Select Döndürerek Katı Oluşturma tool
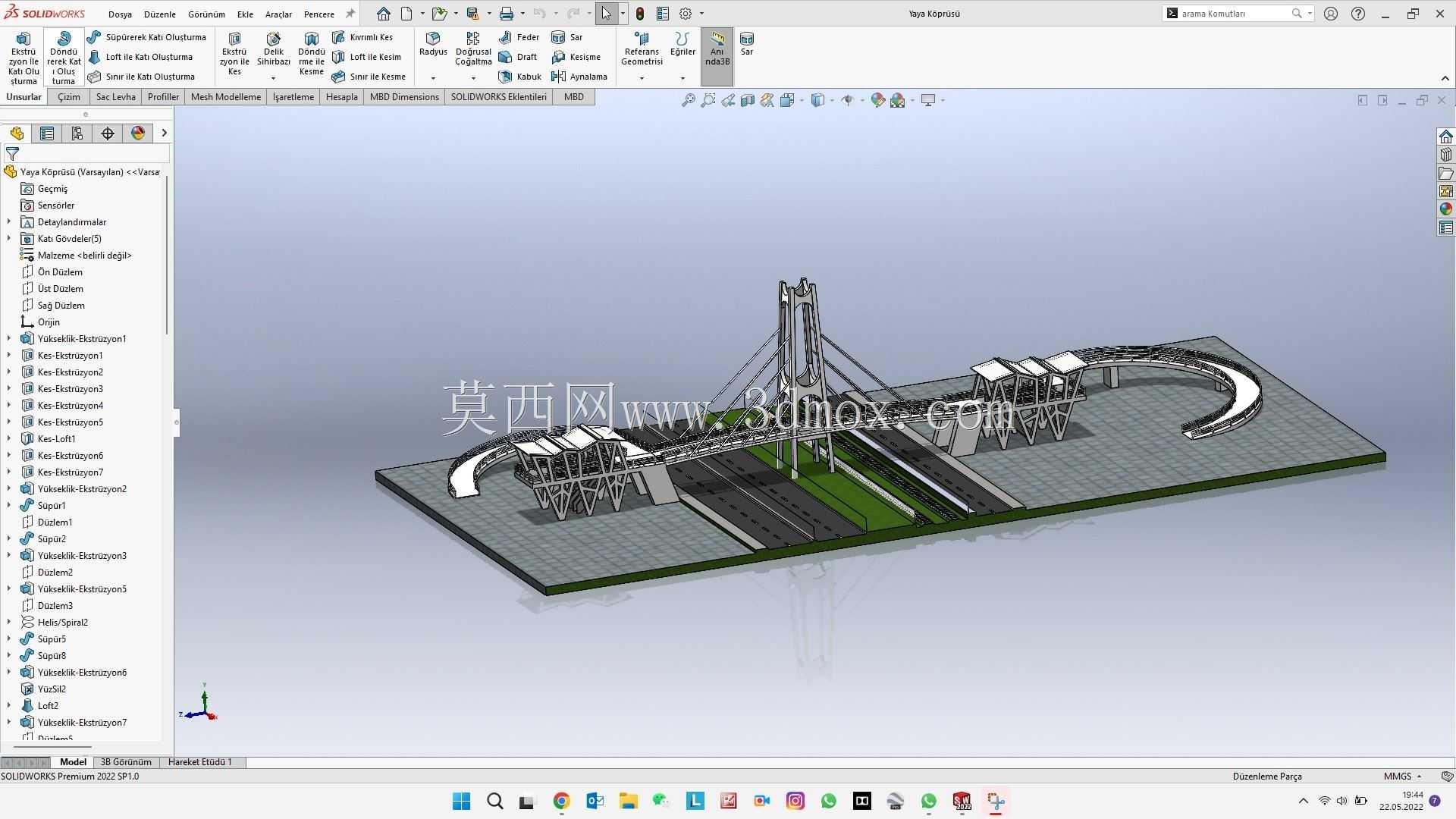This screenshot has height=819, width=1456. 64,58
